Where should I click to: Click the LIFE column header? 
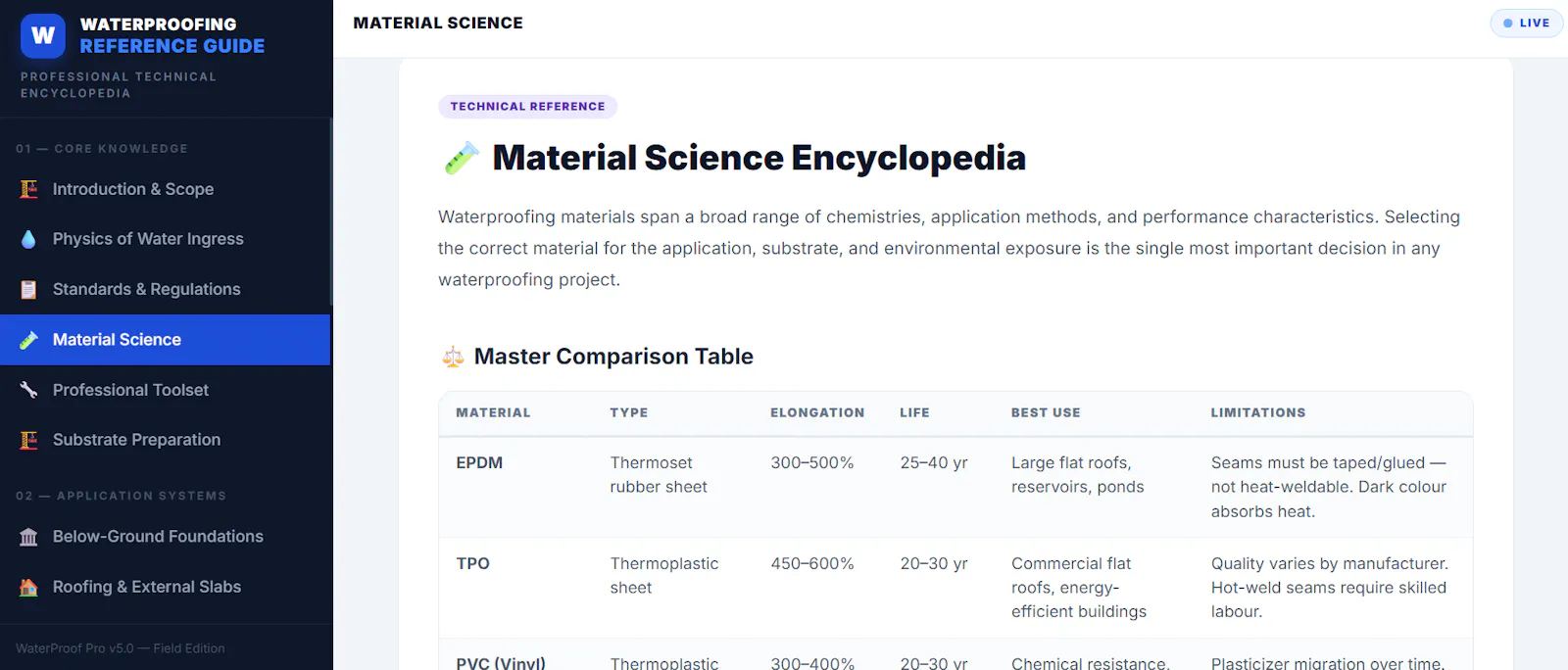pyautogui.click(x=914, y=412)
